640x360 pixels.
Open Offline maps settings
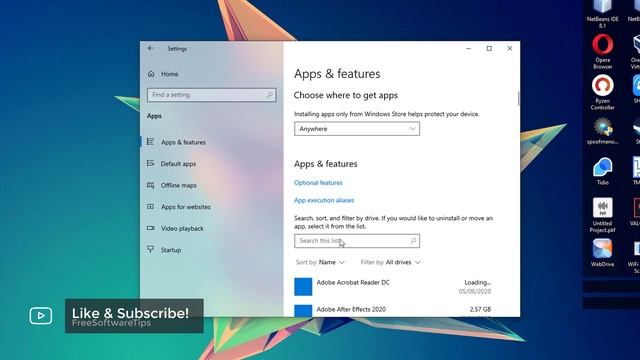pyautogui.click(x=178, y=185)
